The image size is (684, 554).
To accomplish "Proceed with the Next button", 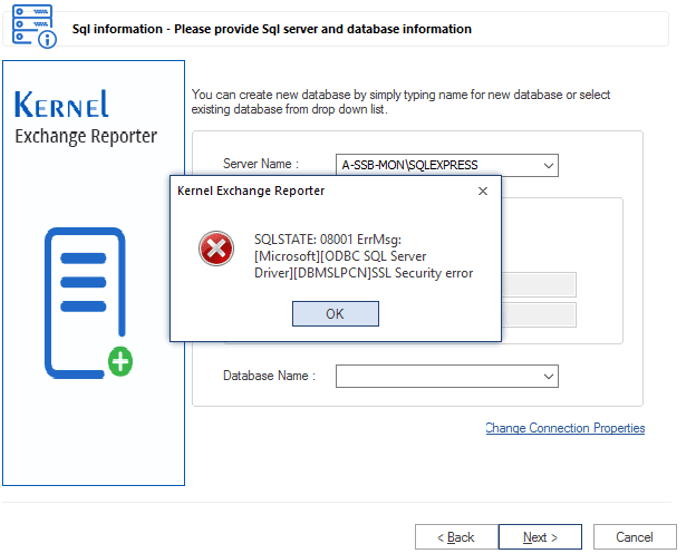I will click(x=540, y=538).
